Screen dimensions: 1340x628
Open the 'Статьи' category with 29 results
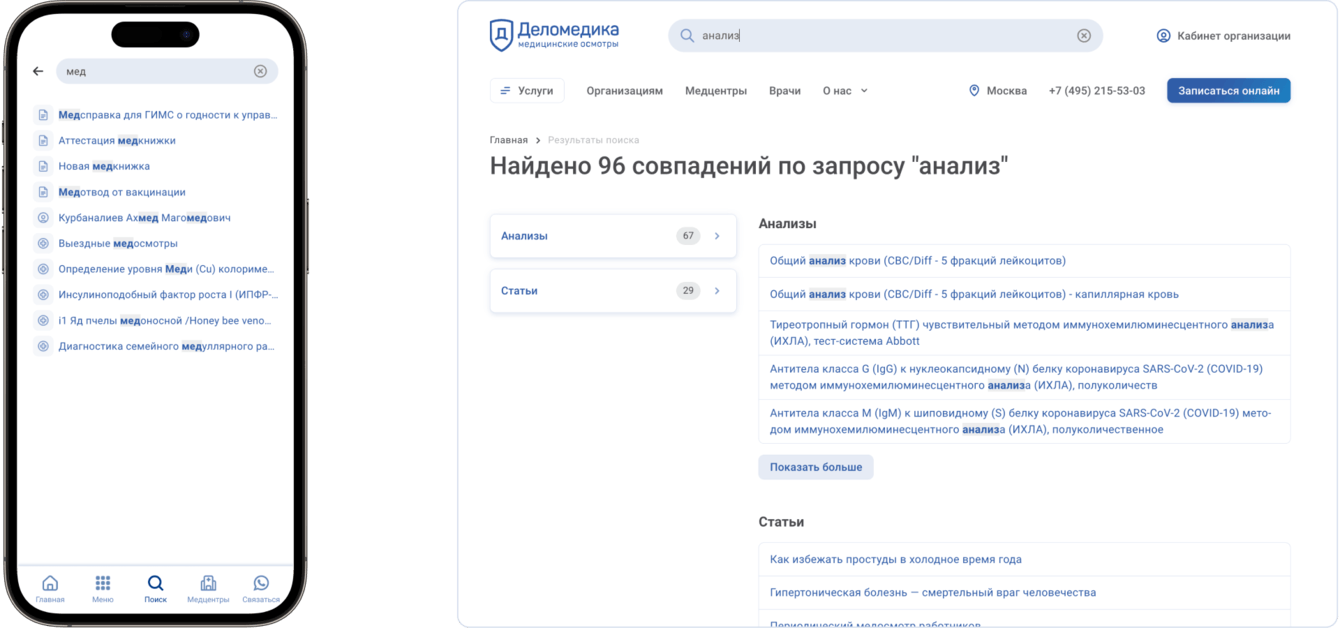pos(613,291)
